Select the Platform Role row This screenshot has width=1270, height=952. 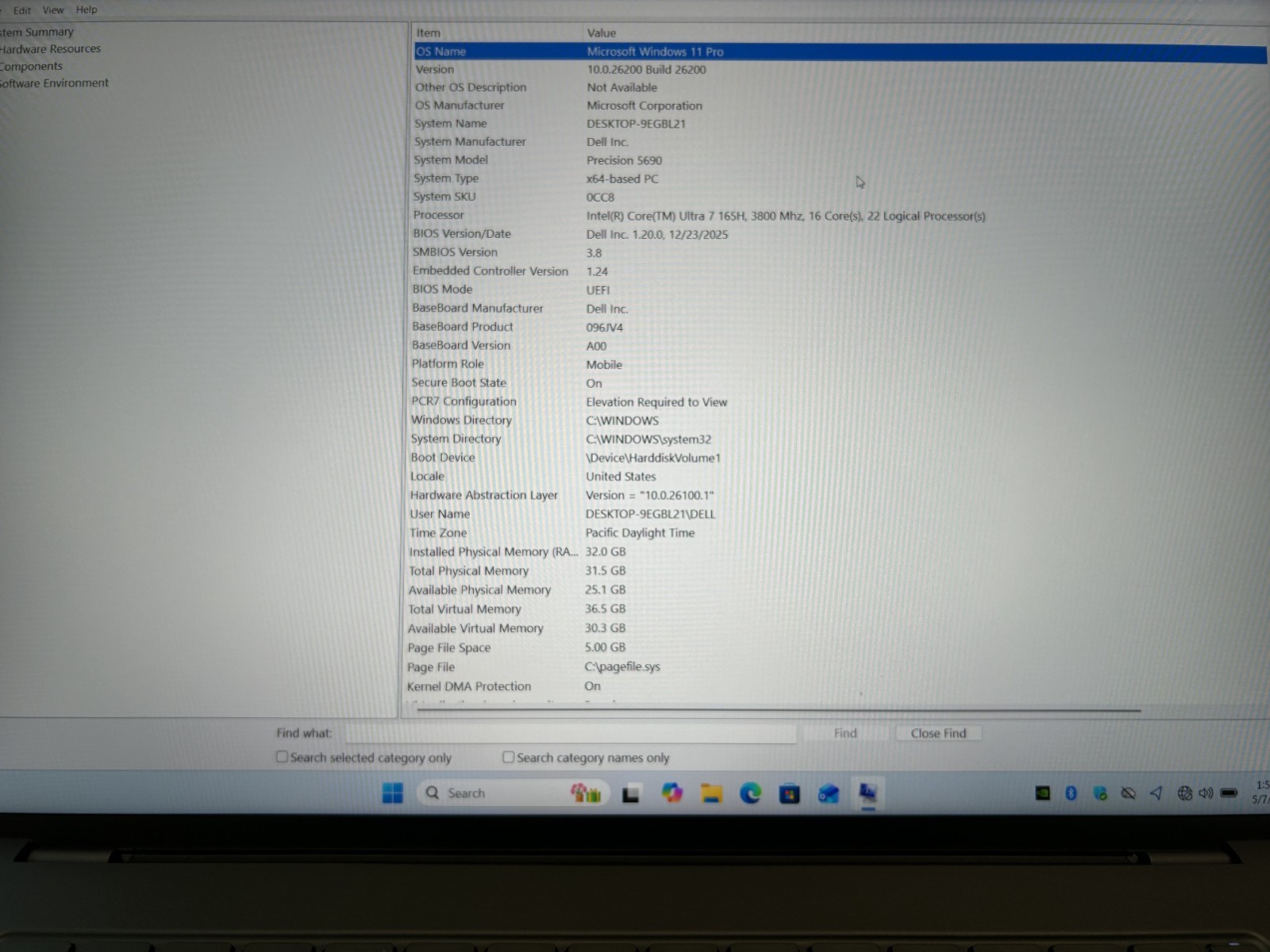(x=840, y=364)
